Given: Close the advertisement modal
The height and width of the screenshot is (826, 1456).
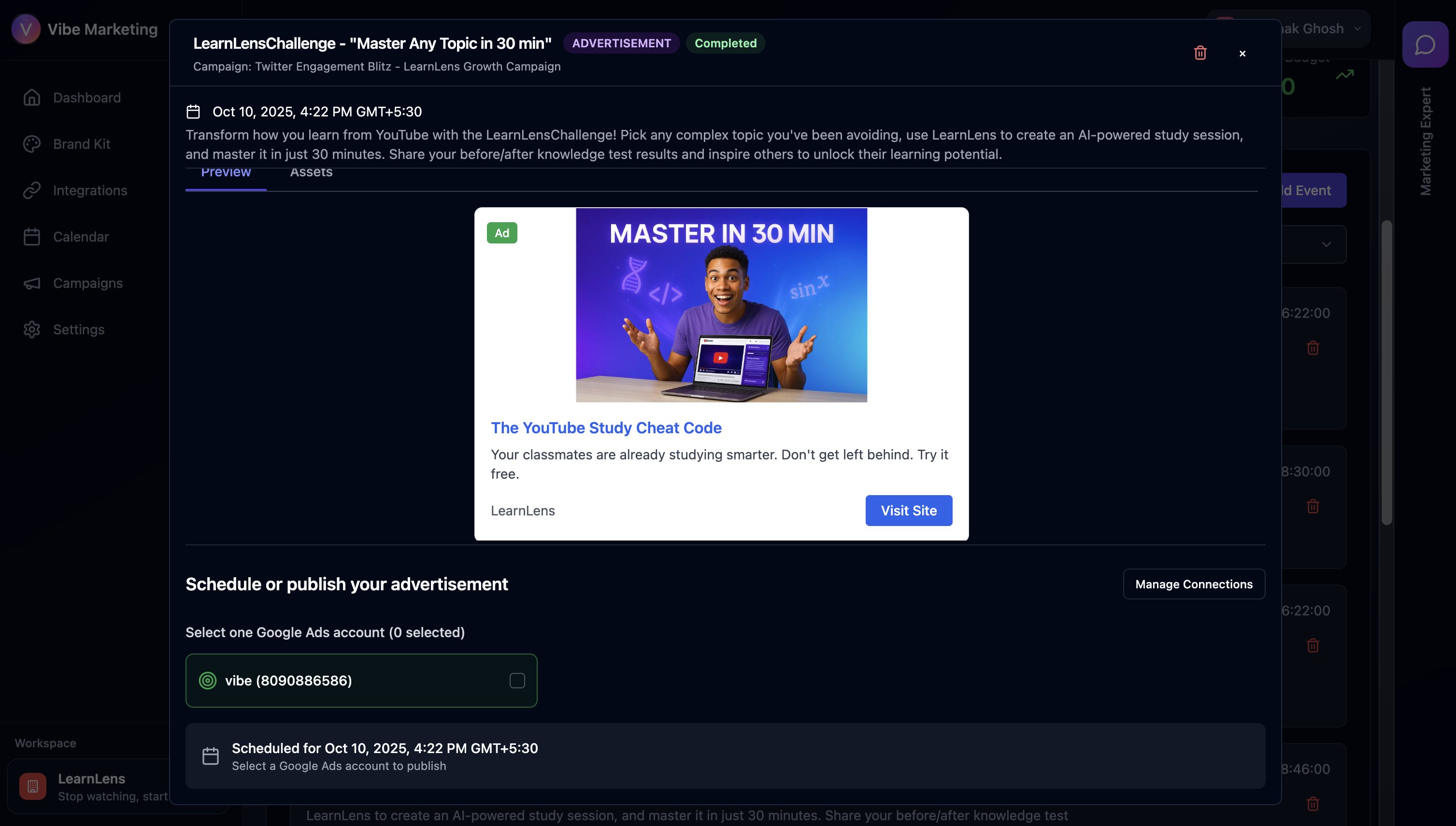Looking at the screenshot, I should 1242,53.
